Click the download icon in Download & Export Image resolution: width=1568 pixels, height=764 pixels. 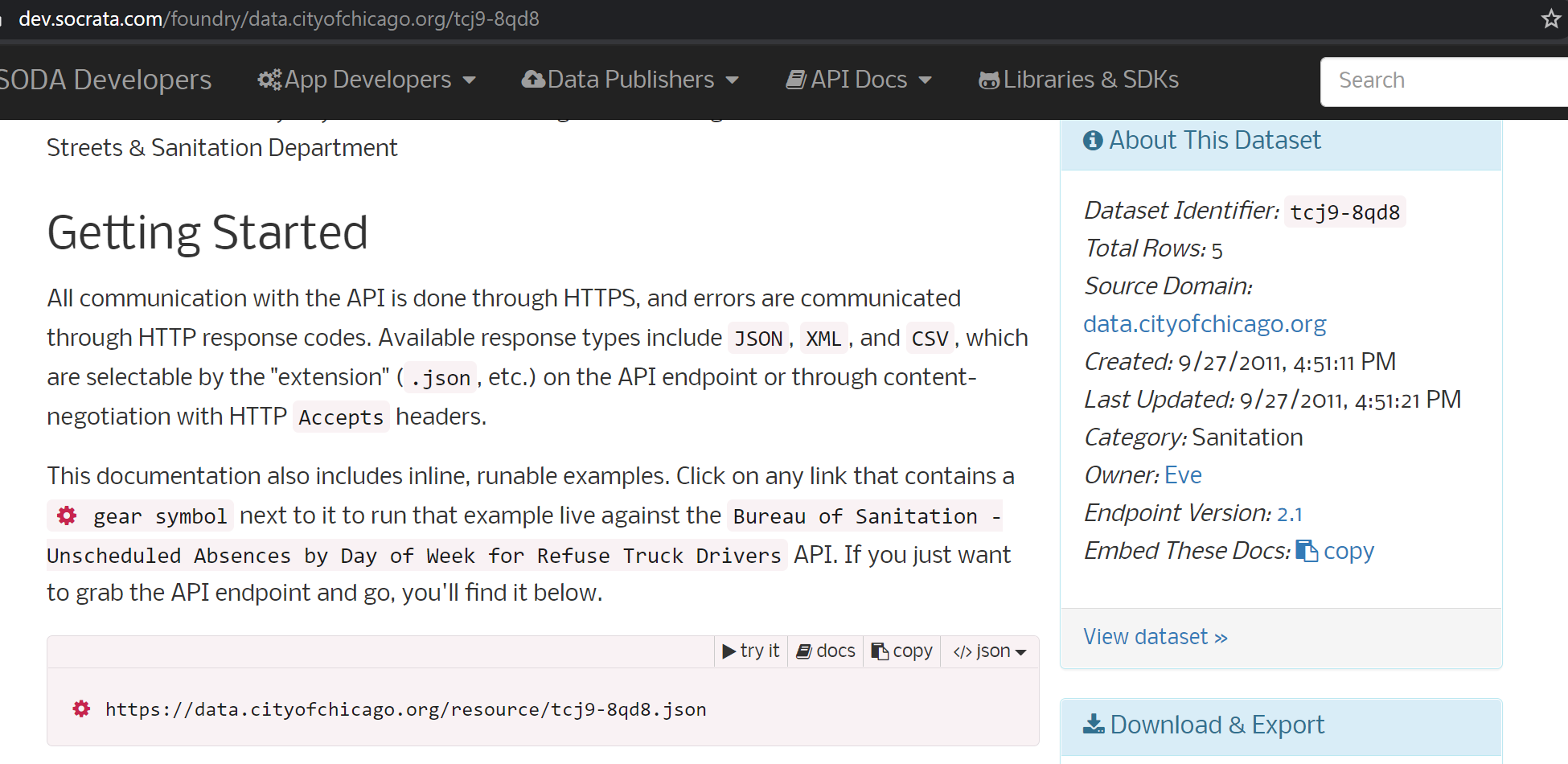click(x=1094, y=723)
